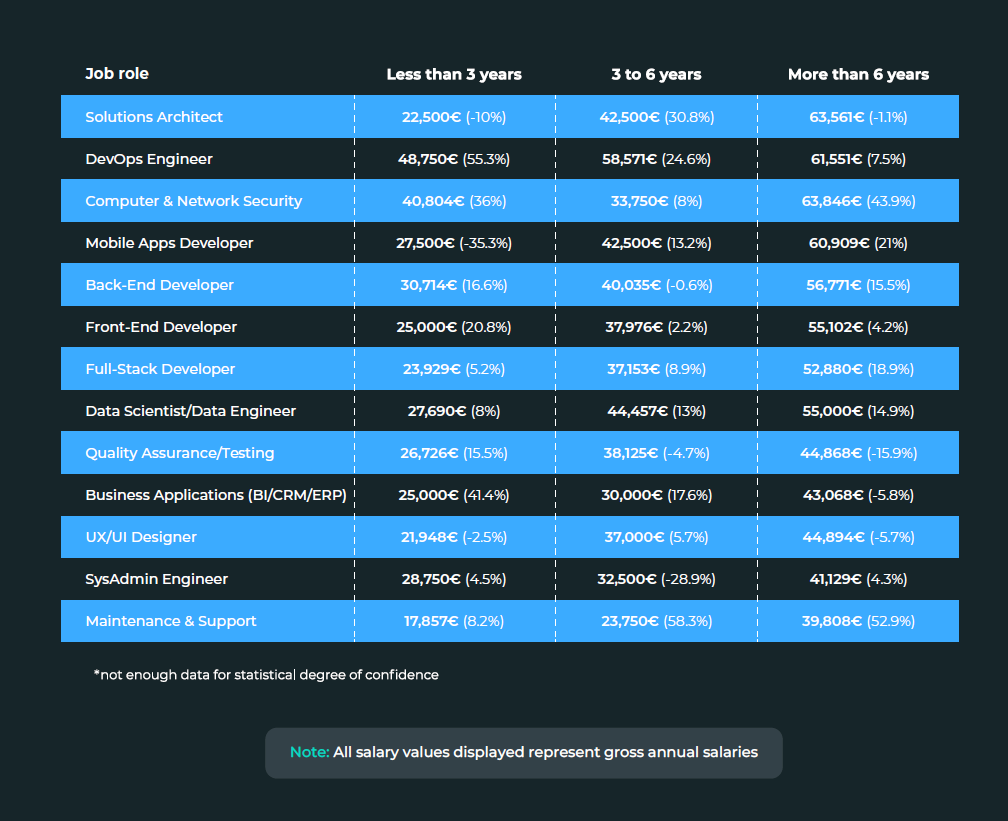Click the 41,129€ (4.3%) cell
Image resolution: width=1008 pixels, height=821 pixels.
click(x=858, y=579)
